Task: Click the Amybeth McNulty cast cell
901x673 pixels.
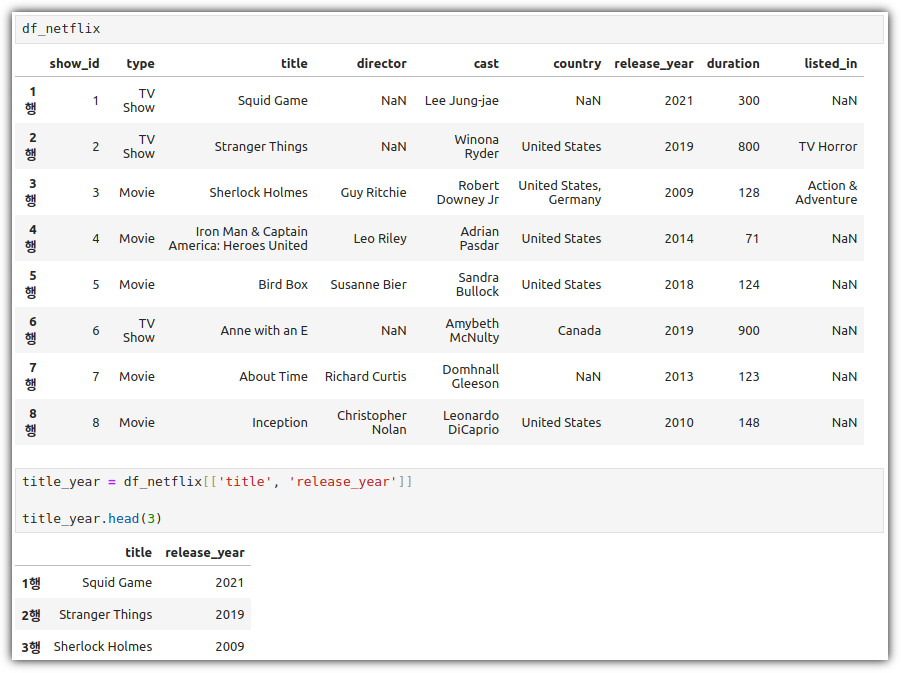Action: (472, 330)
